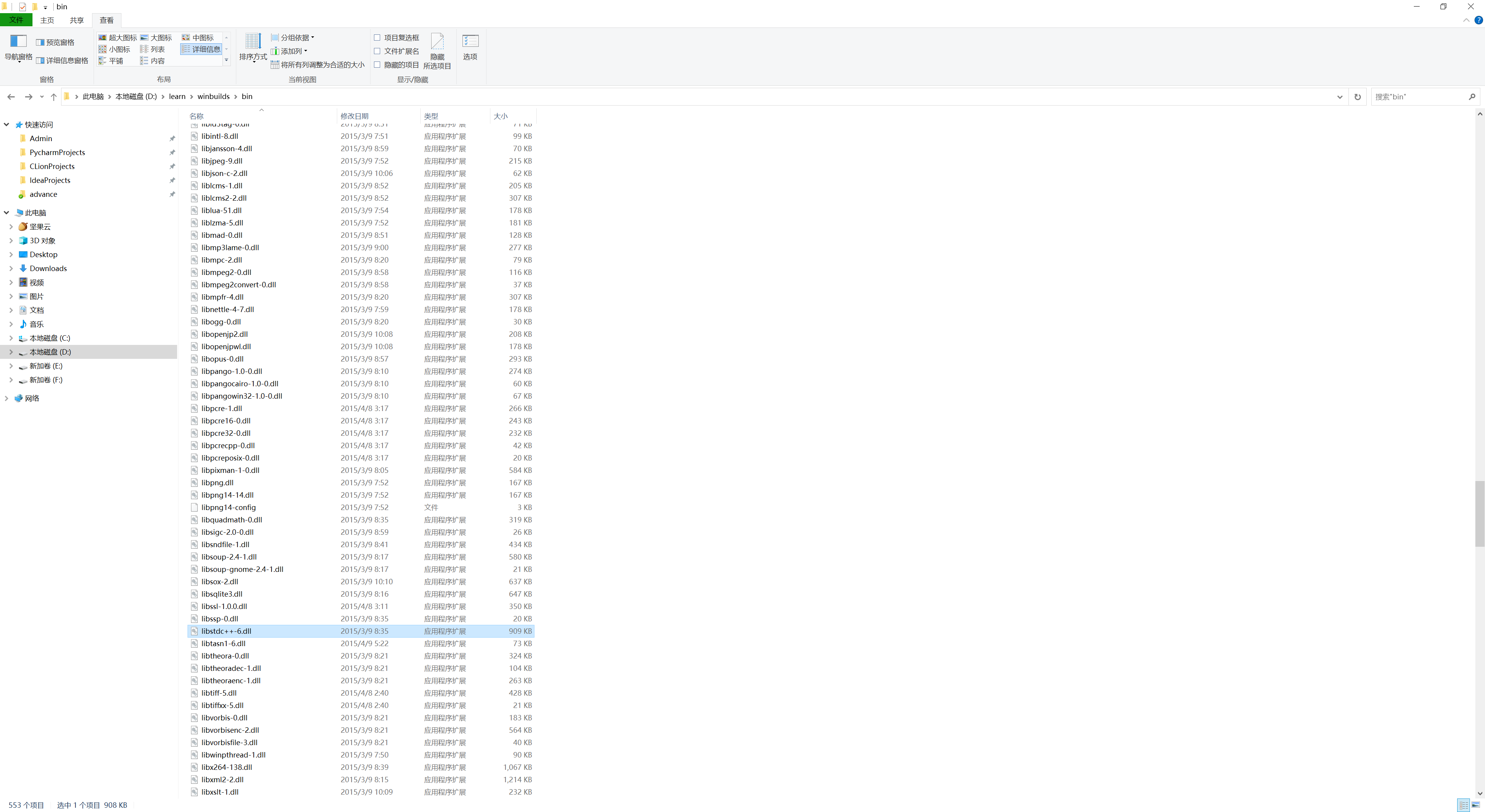This screenshot has height=812, width=1485.
Task: Switch to large icons layout
Action: pos(156,38)
